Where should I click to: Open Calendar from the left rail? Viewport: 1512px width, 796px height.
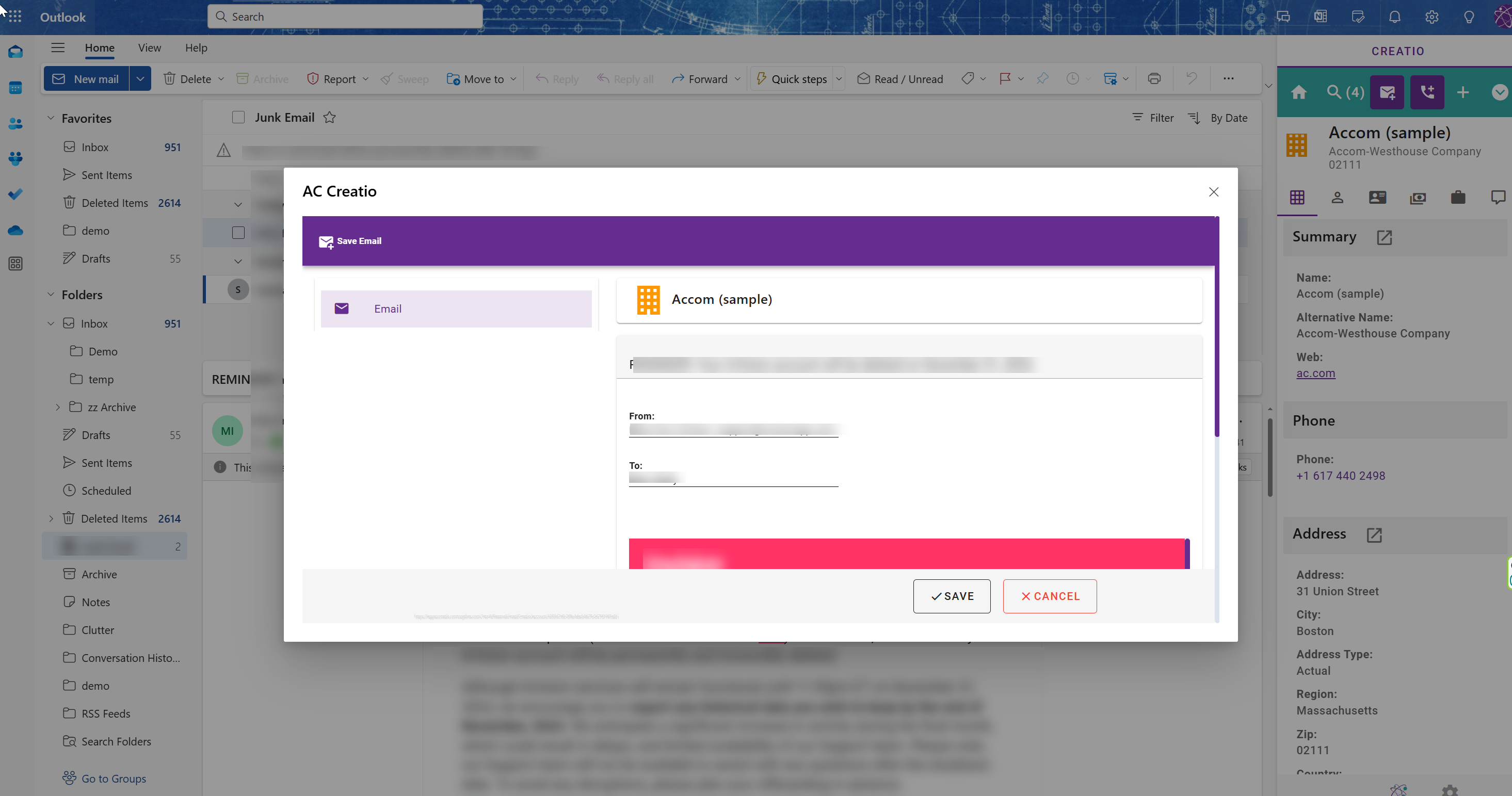pyautogui.click(x=16, y=88)
